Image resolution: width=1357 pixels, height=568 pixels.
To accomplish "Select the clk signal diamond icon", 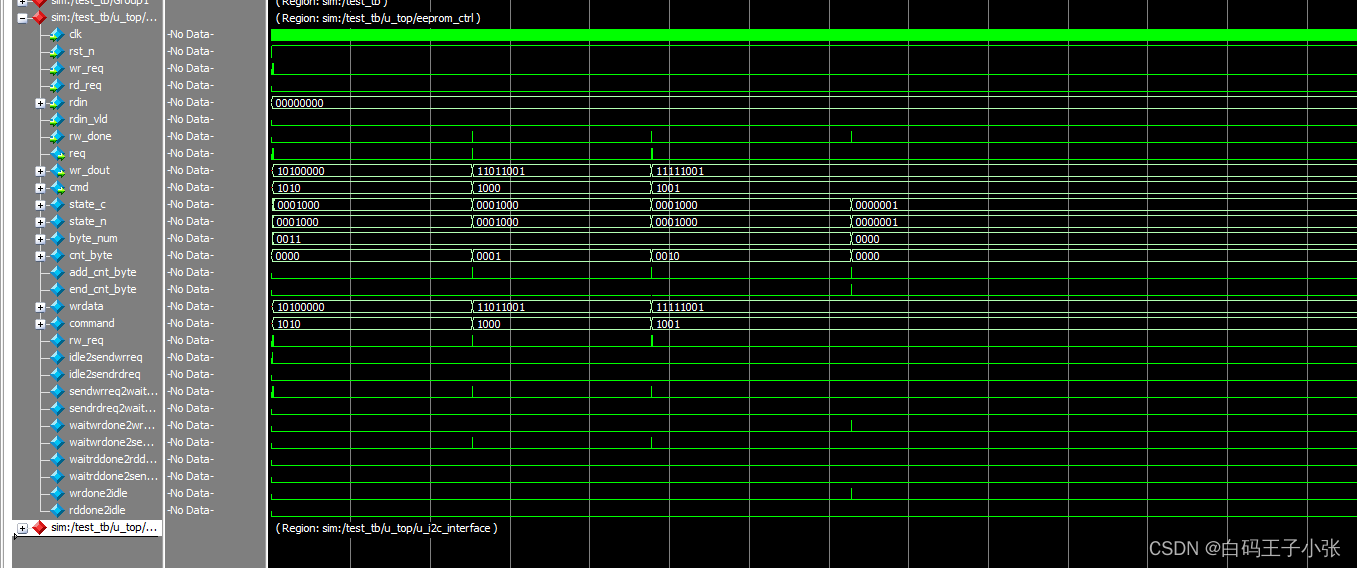I will 57,34.
